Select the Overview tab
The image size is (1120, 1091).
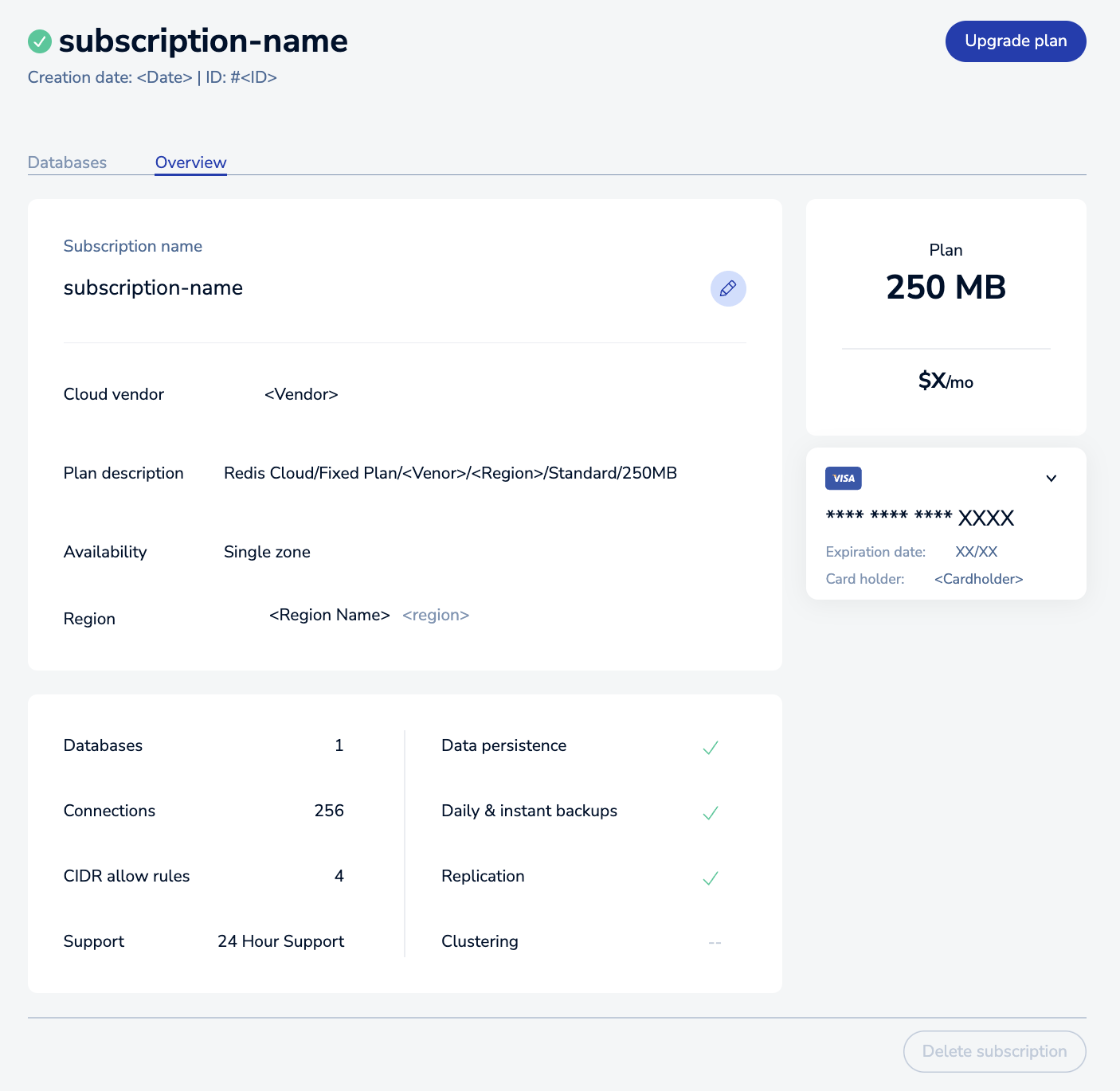[190, 162]
